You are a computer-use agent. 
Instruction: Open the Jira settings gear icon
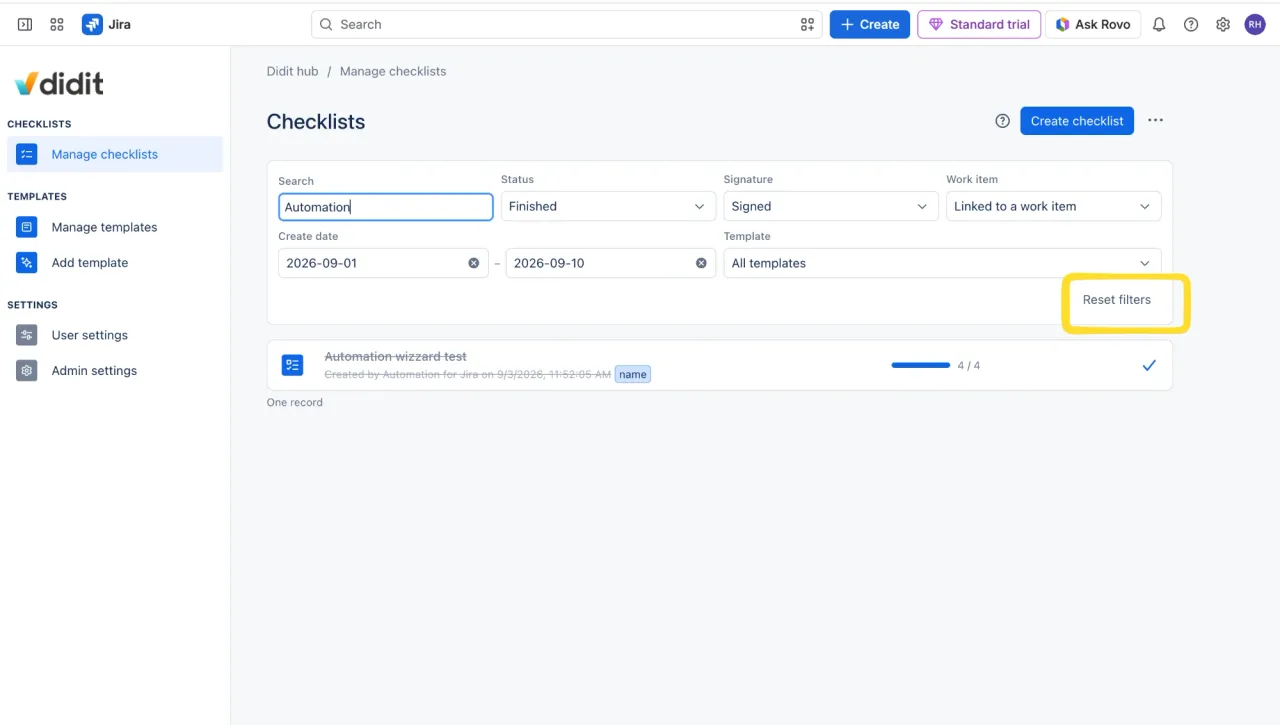point(1223,24)
